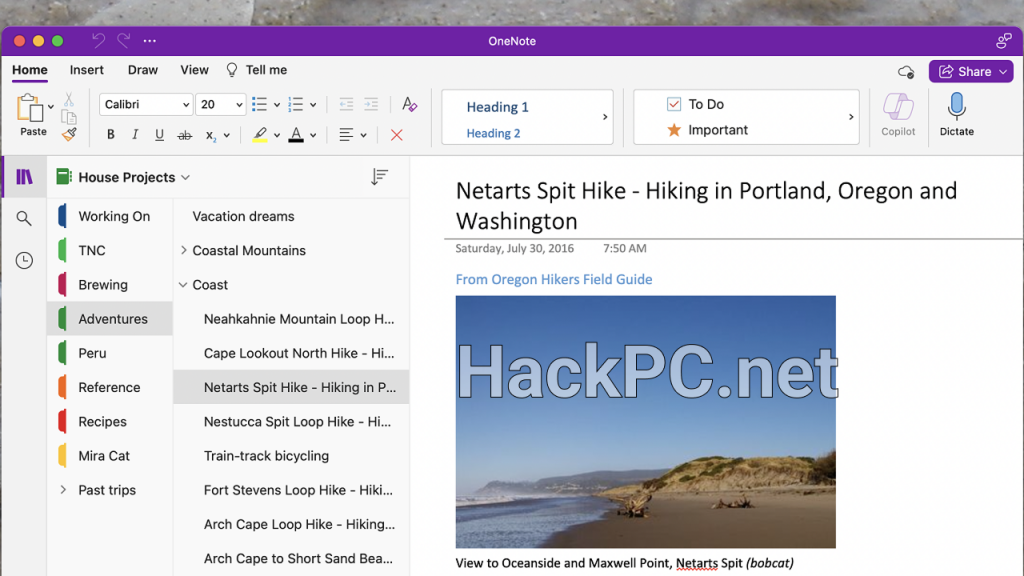Click the Share button

(x=970, y=71)
